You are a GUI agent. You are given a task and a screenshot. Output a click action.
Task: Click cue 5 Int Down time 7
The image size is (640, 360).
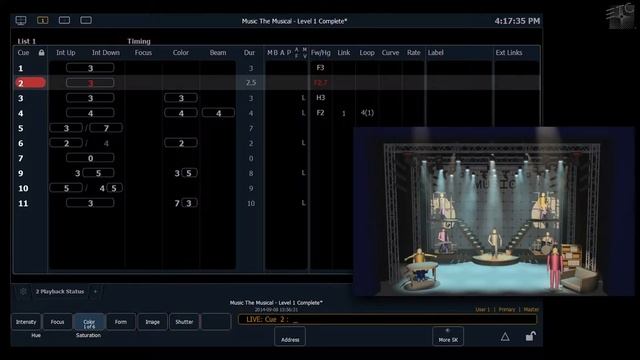coord(106,128)
